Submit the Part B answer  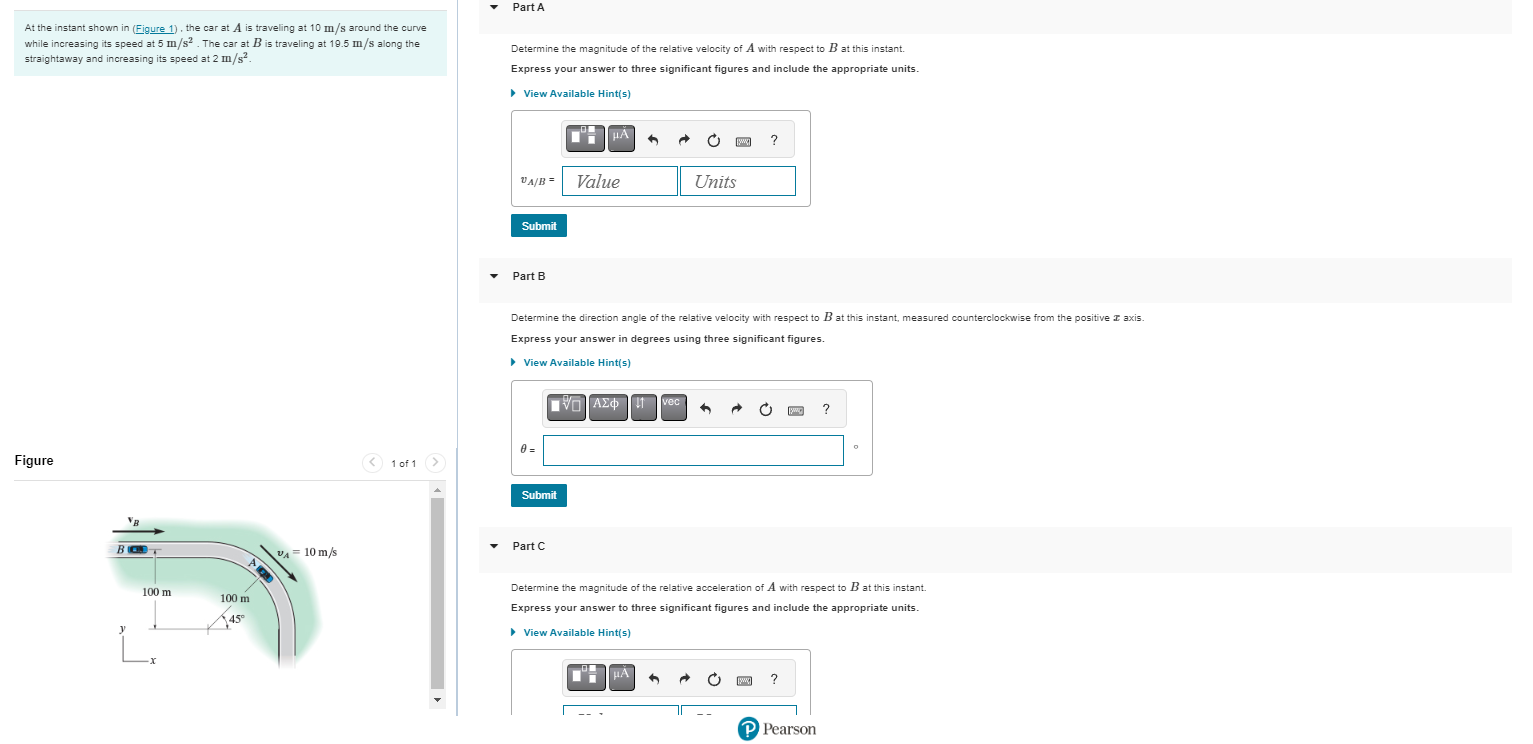[x=539, y=495]
